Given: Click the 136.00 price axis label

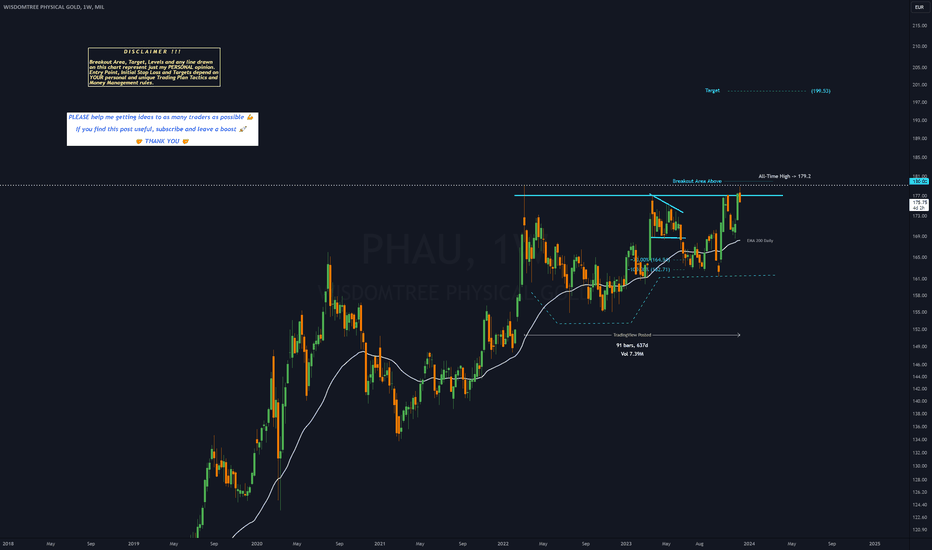Looking at the screenshot, I should point(920,426).
